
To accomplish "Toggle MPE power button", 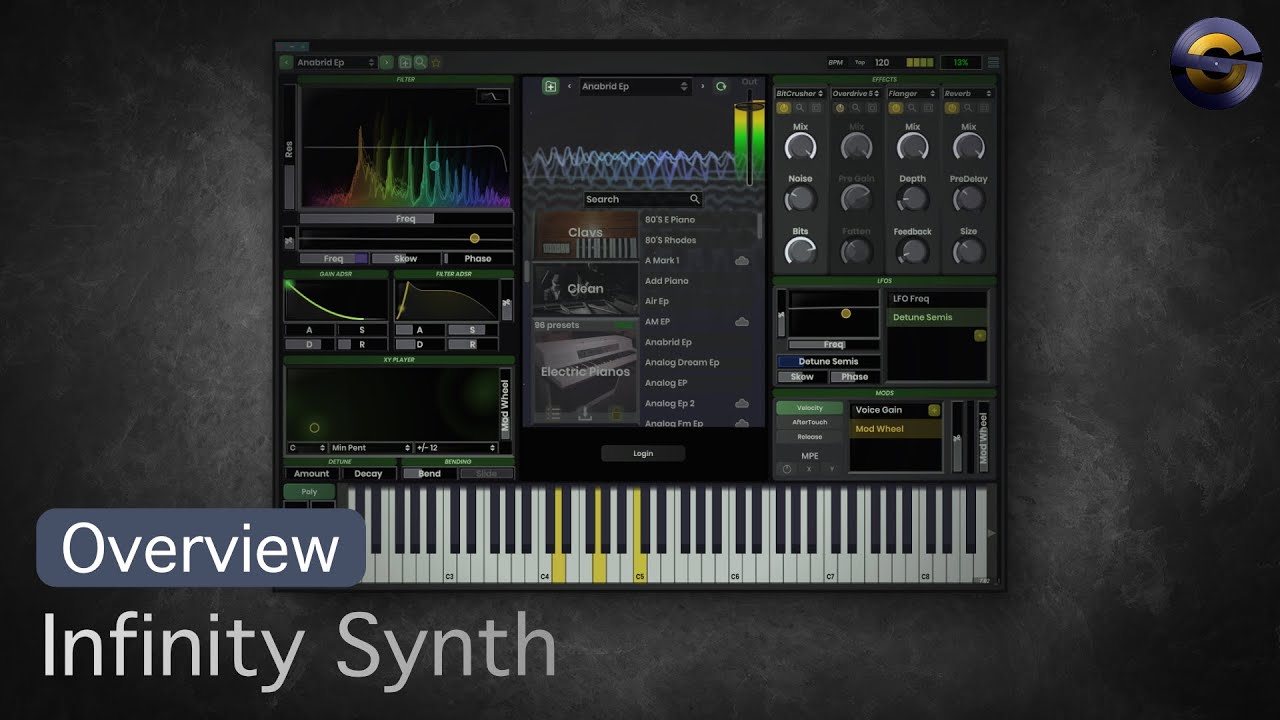I will pyautogui.click(x=786, y=469).
